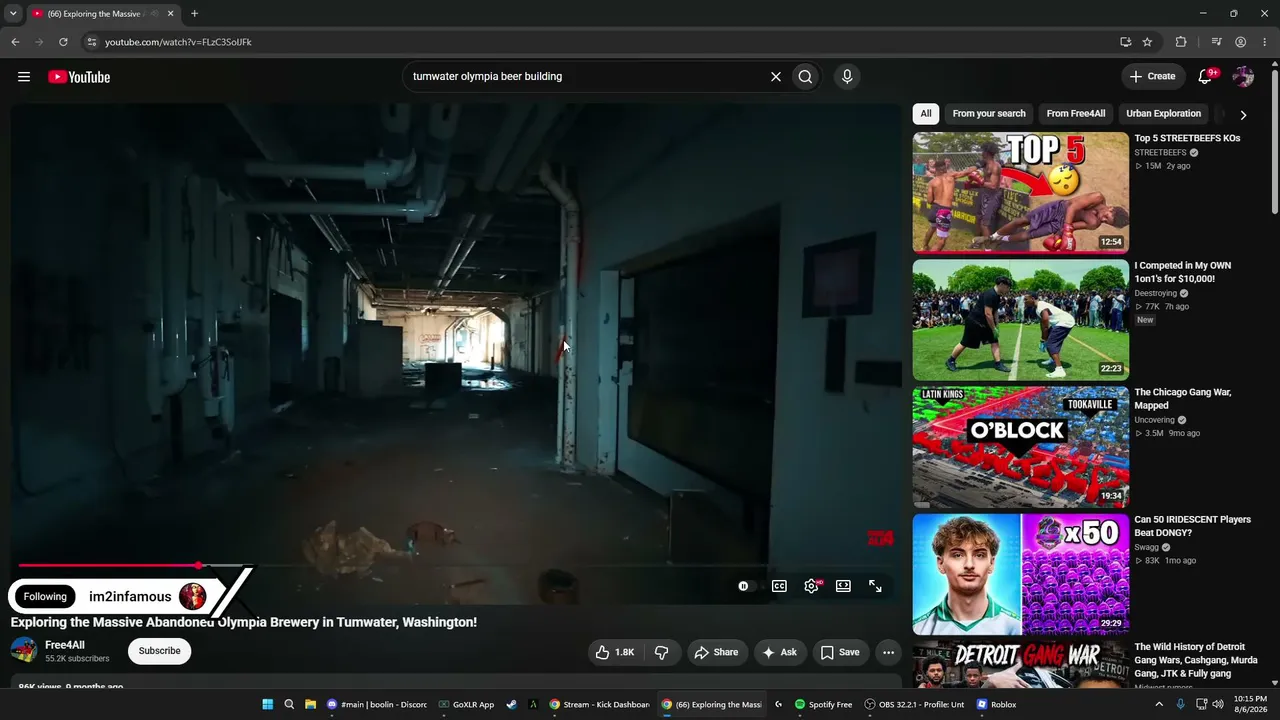Bookmark this tab with the star
The width and height of the screenshot is (1280, 720).
tap(1147, 42)
